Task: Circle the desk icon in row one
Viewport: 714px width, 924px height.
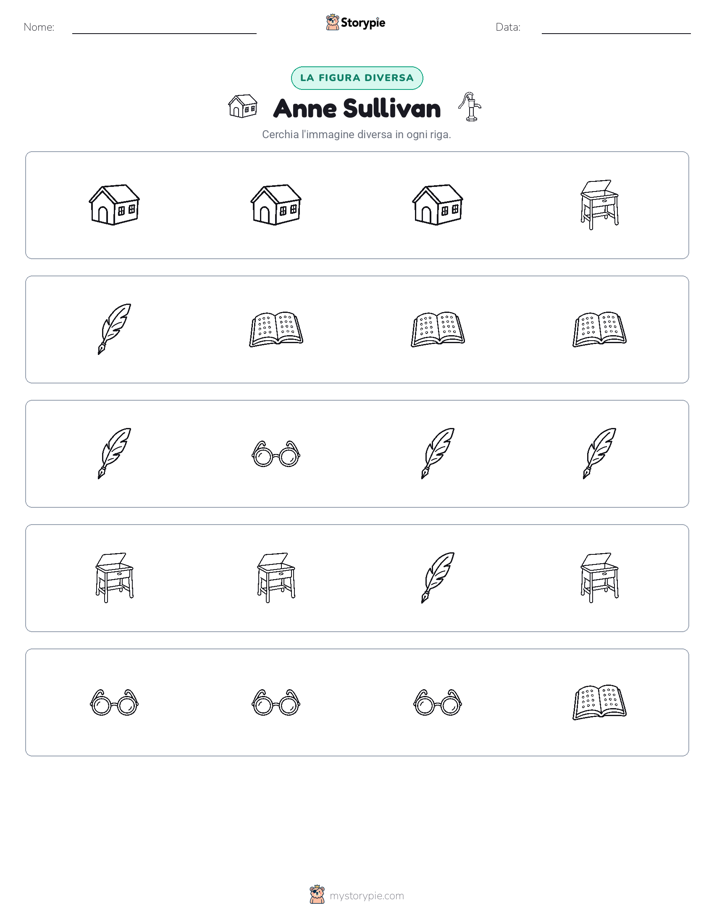Action: click(x=599, y=204)
